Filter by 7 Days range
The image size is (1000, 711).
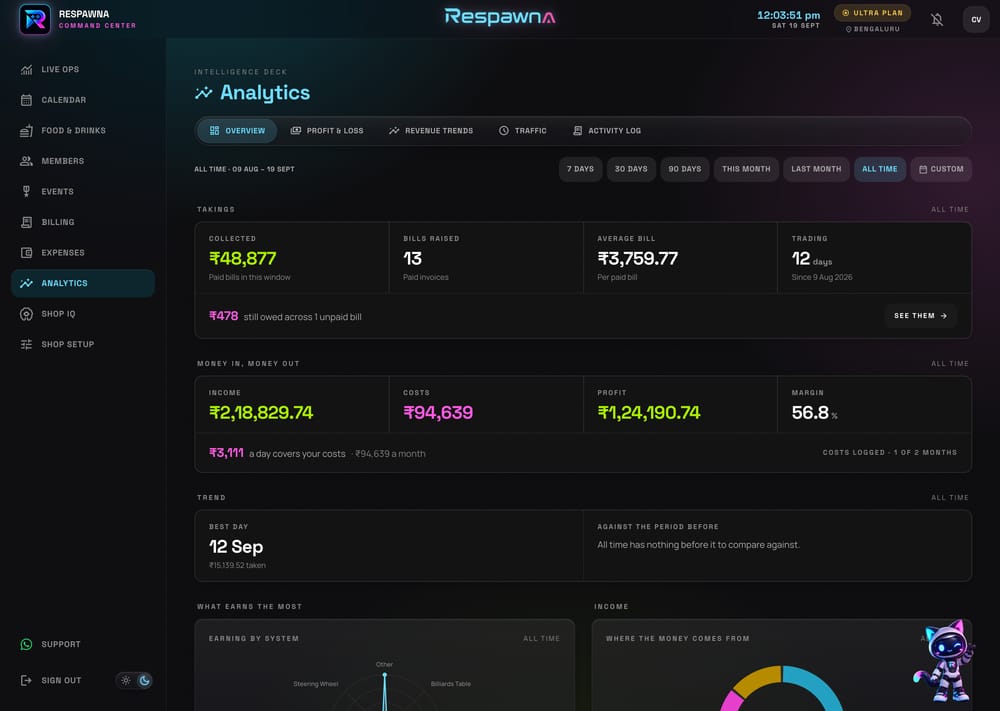click(580, 170)
